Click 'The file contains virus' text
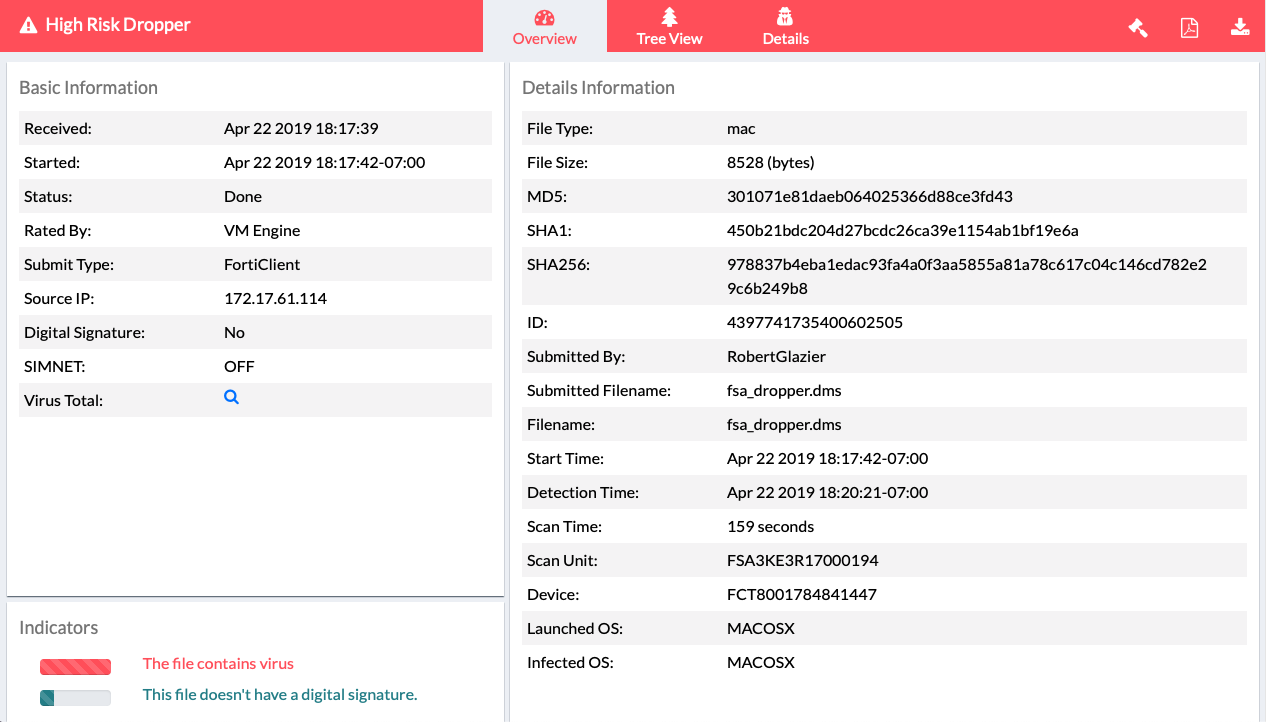Screen dimensions: 1266x722 point(218,663)
